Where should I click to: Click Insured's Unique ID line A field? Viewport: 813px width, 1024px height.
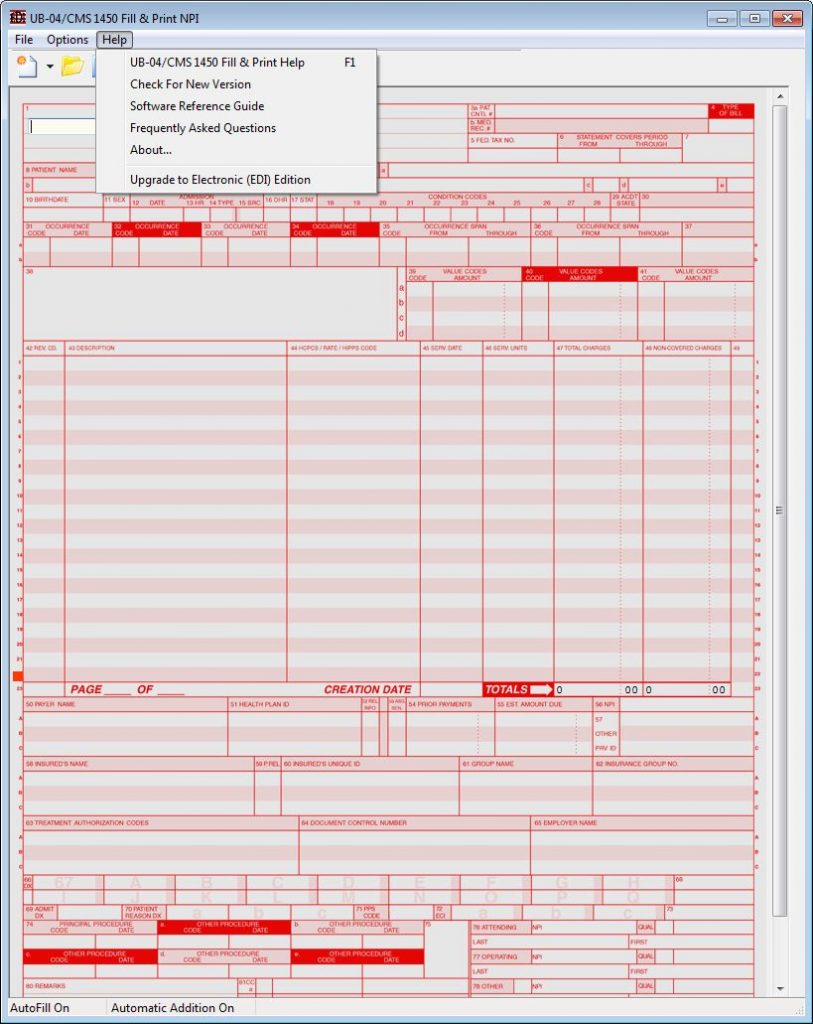pyautogui.click(x=370, y=778)
